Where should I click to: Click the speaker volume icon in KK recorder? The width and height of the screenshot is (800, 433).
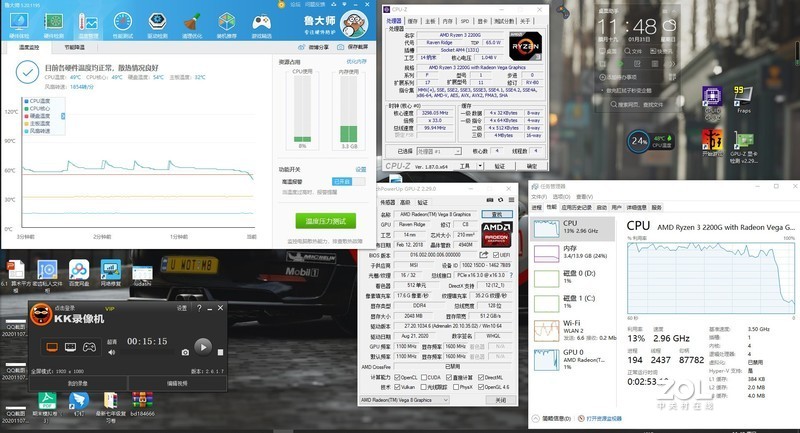[112, 352]
